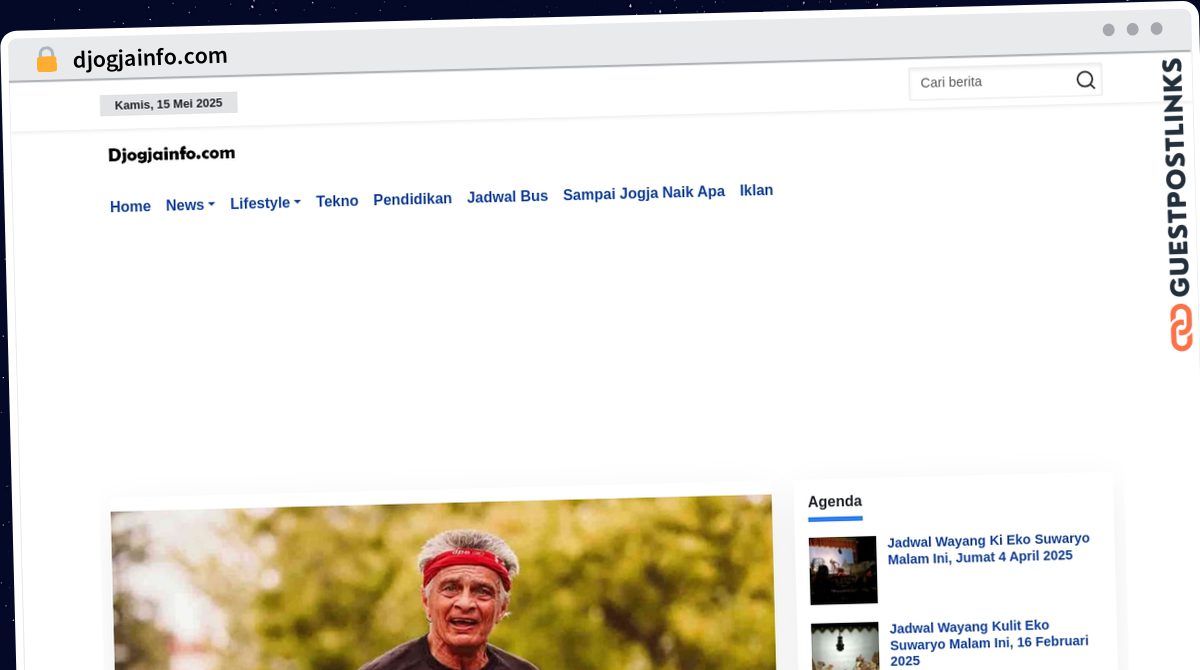Viewport: 1200px width, 670px height.
Task: Click thumbnail of Wayang Ki Eko Suwaryo article
Action: pyautogui.click(x=843, y=570)
